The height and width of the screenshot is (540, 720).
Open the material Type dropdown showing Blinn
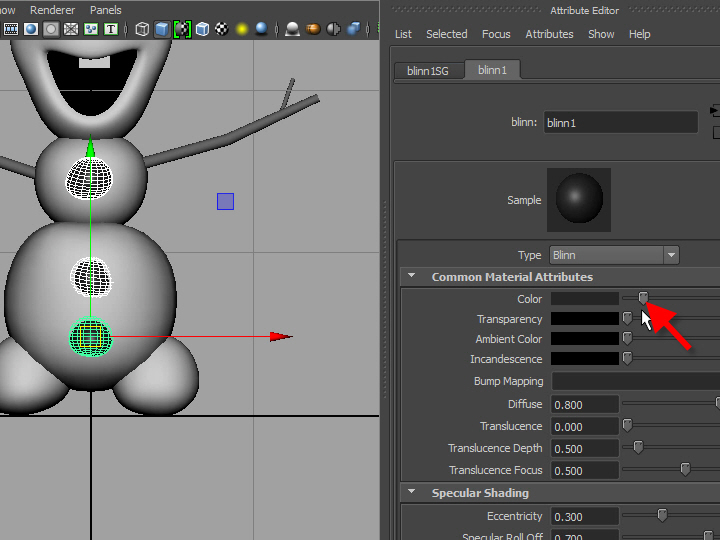(x=615, y=255)
